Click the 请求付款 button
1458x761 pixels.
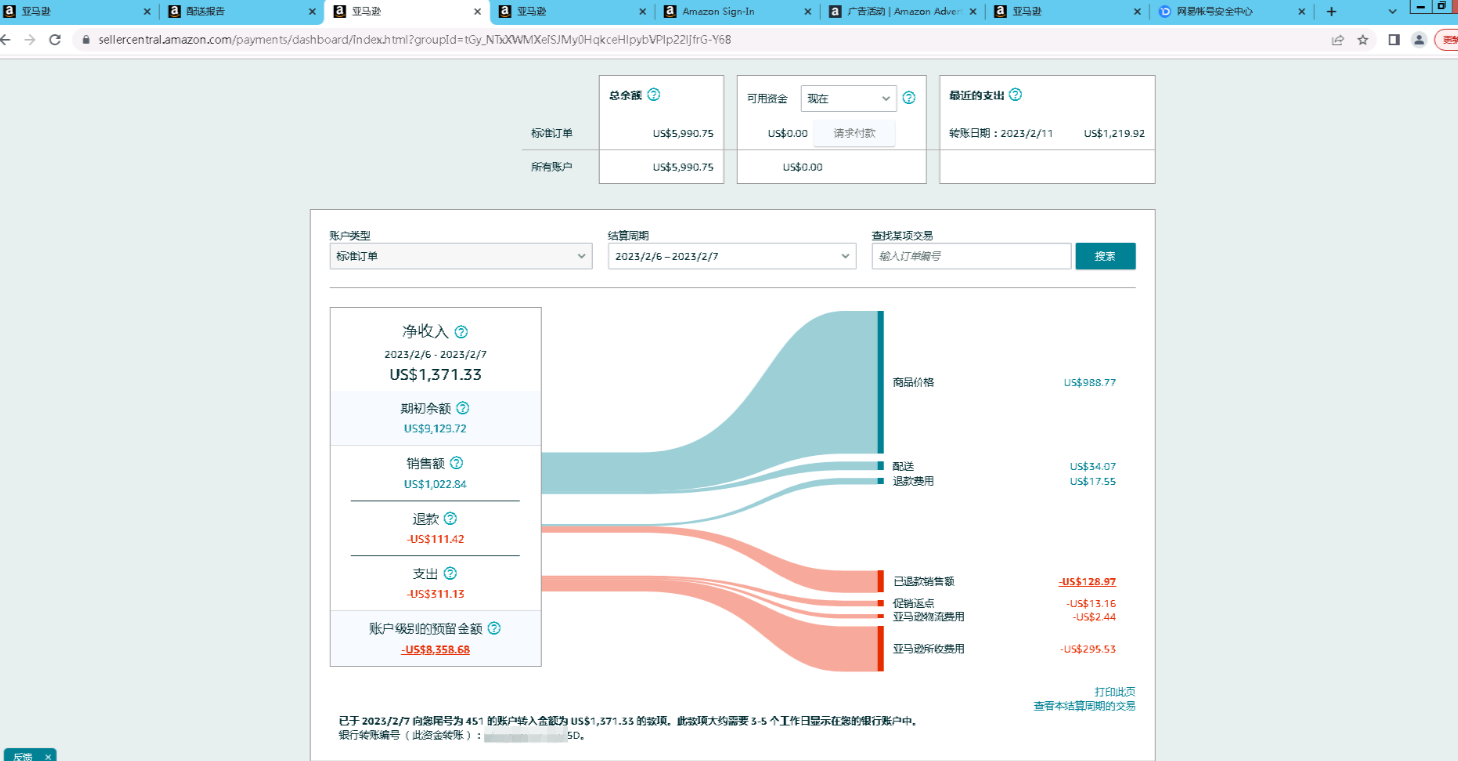pos(854,133)
